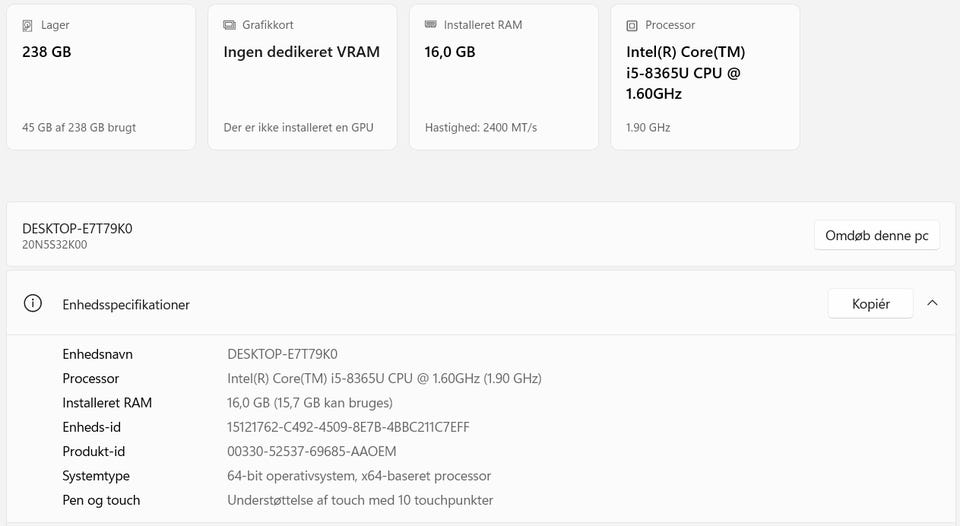Open the Processor i5-8365U card
The height and width of the screenshot is (526, 960).
(705, 77)
